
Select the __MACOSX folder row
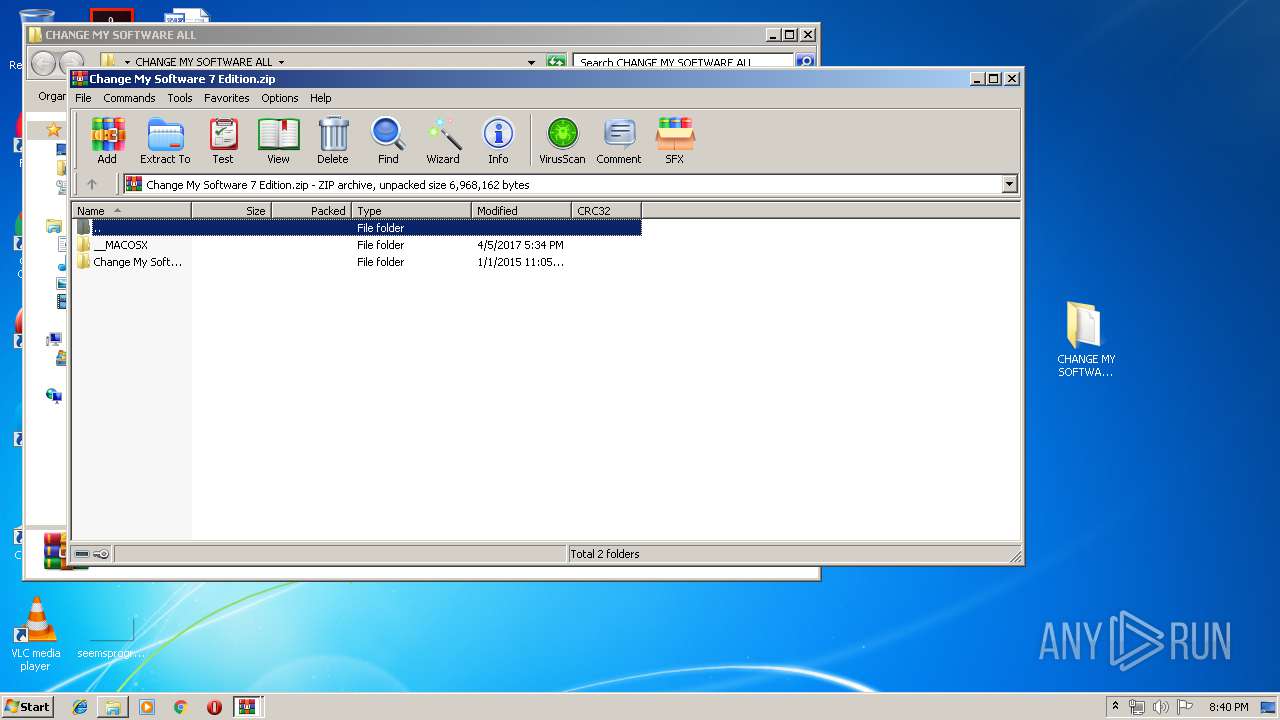(357, 245)
